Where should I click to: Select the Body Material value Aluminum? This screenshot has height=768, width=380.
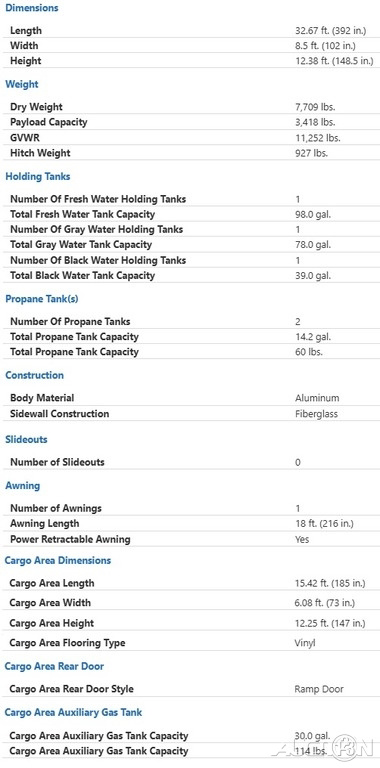317,398
